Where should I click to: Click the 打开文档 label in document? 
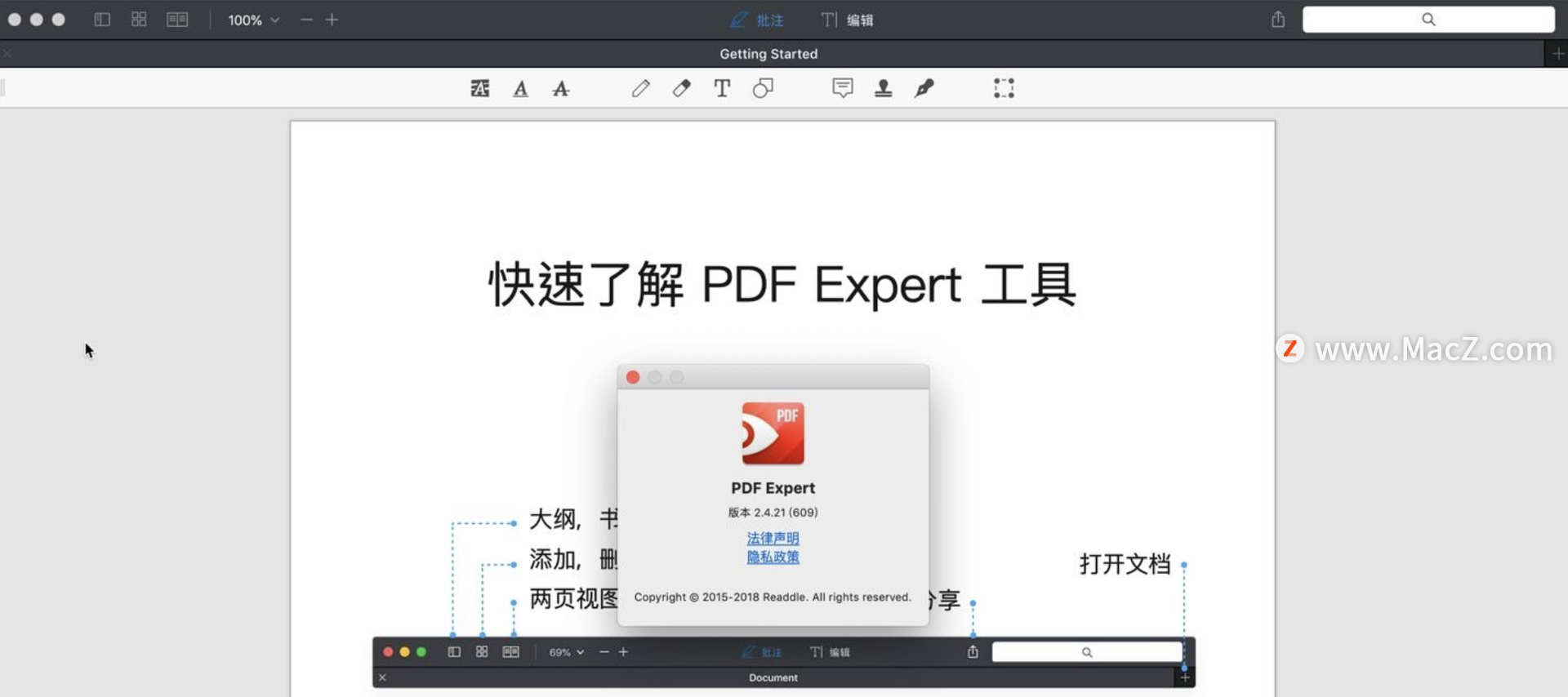[1125, 564]
